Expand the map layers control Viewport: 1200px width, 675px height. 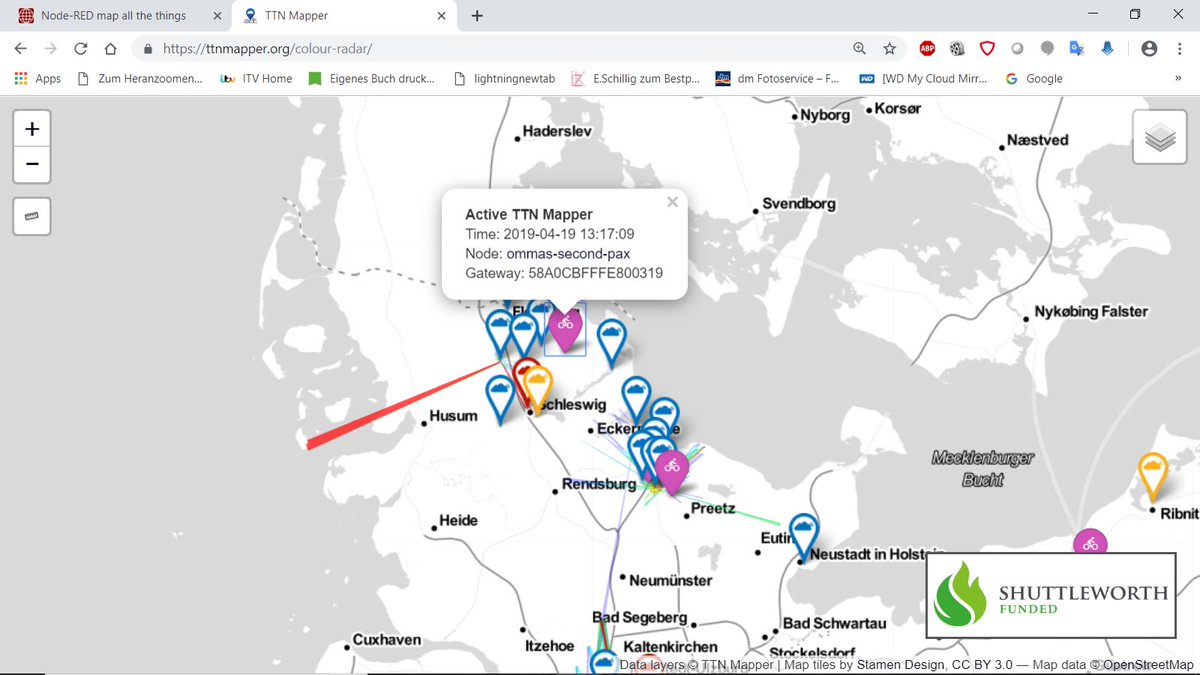pyautogui.click(x=1159, y=137)
